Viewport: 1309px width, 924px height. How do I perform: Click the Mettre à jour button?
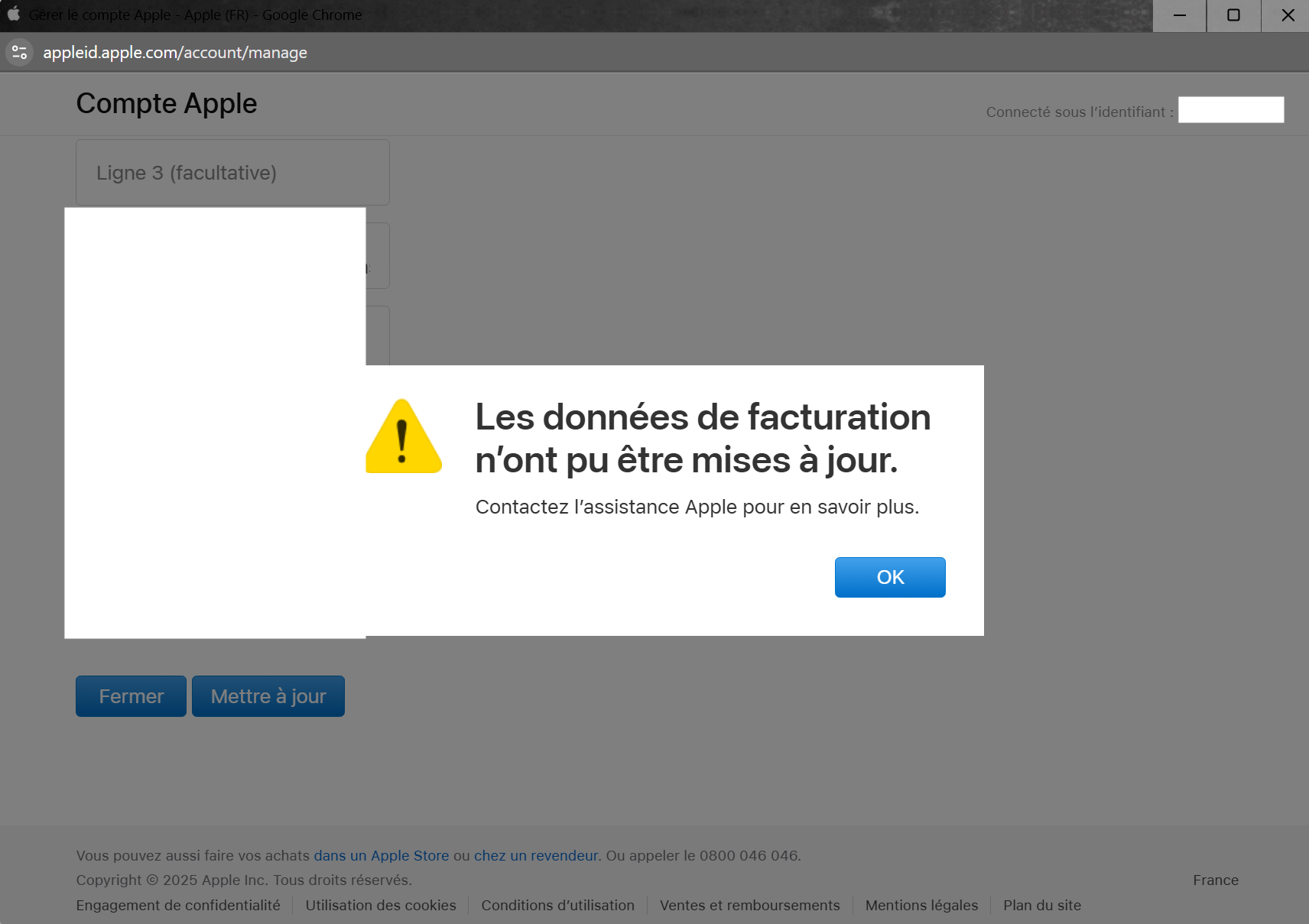click(x=268, y=696)
